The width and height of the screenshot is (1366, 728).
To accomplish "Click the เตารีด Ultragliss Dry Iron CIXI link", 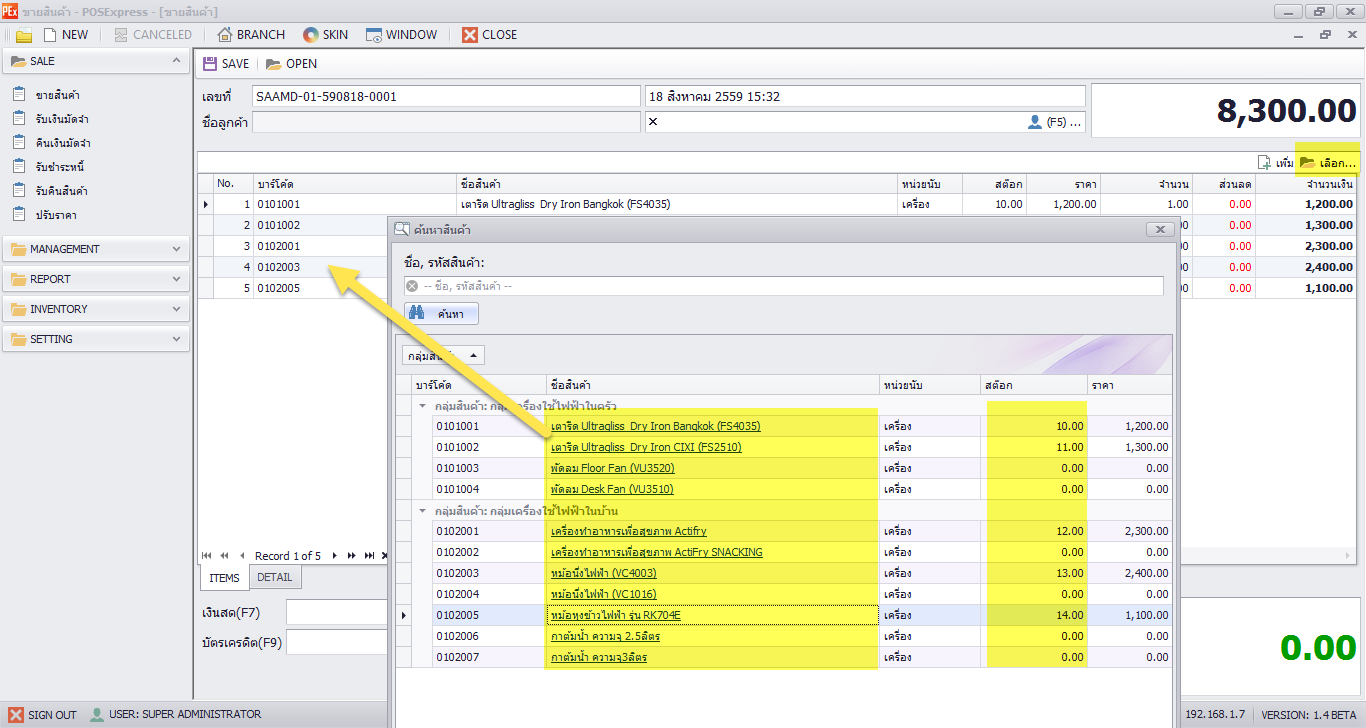I will tap(646, 447).
